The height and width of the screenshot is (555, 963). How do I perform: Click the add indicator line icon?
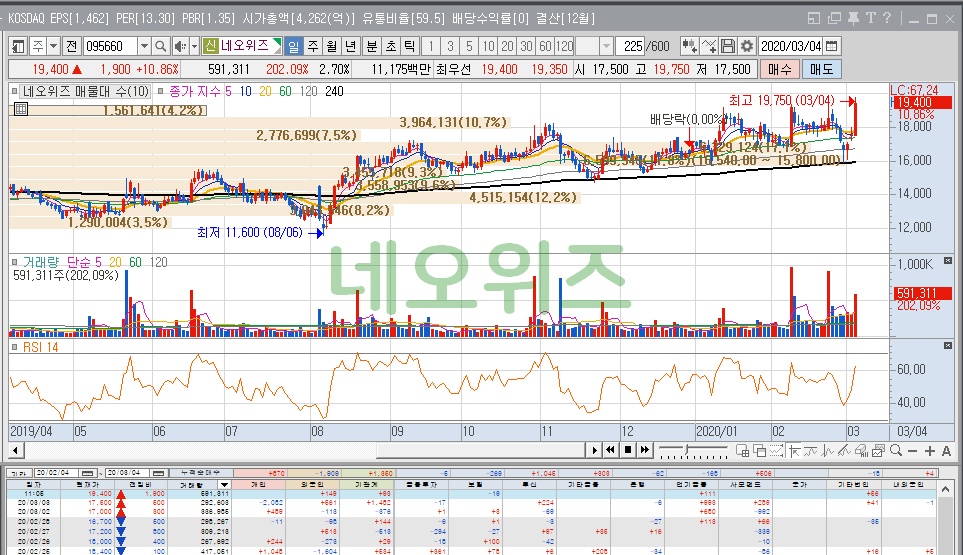tap(709, 46)
